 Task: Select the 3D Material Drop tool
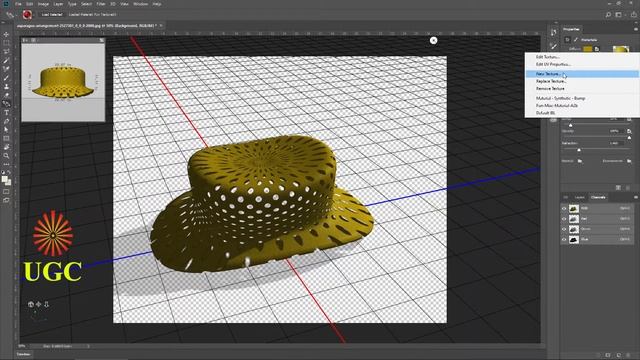click(6, 104)
